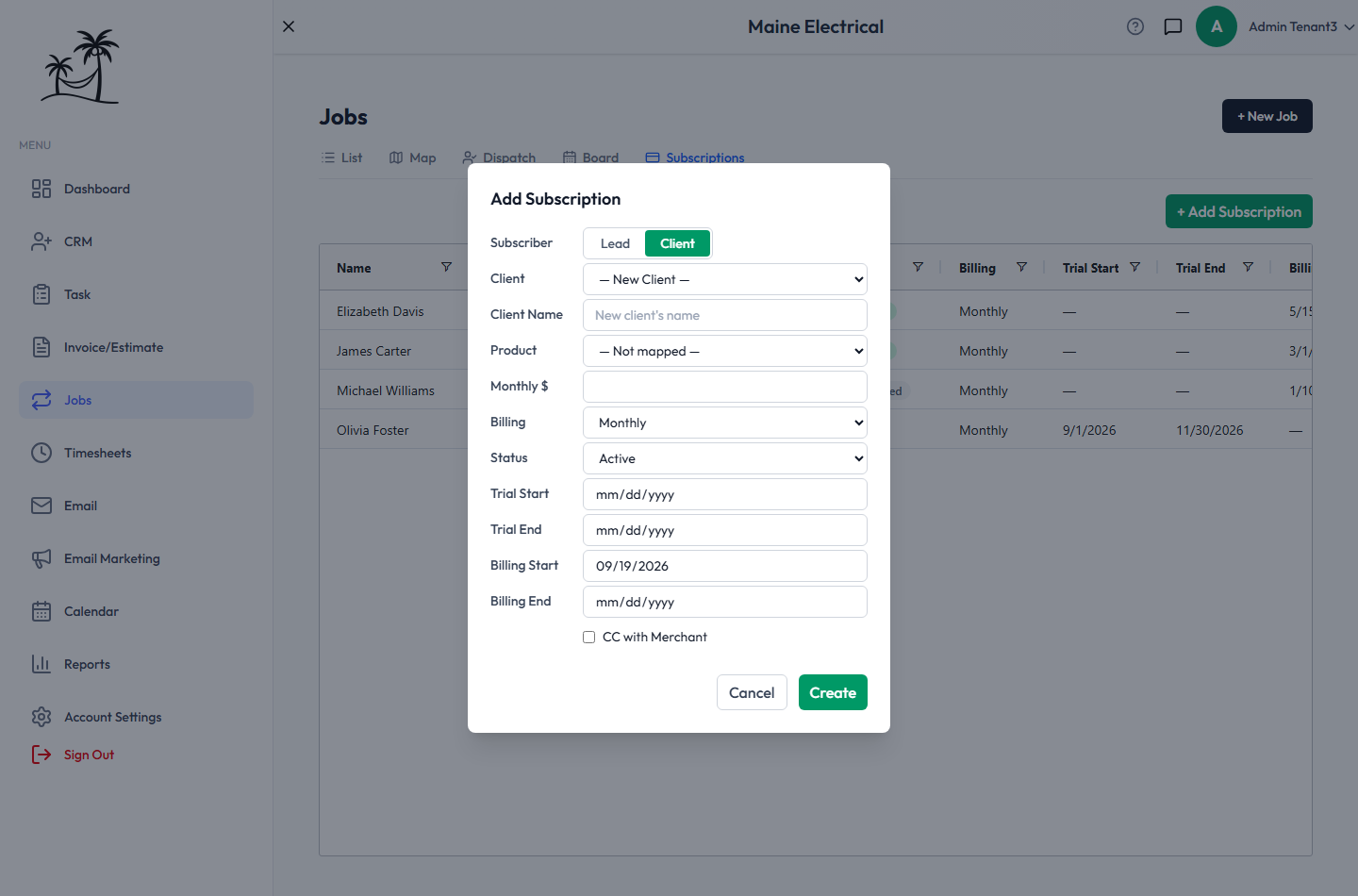1358x896 pixels.
Task: Filter the Name column
Action: tap(446, 267)
